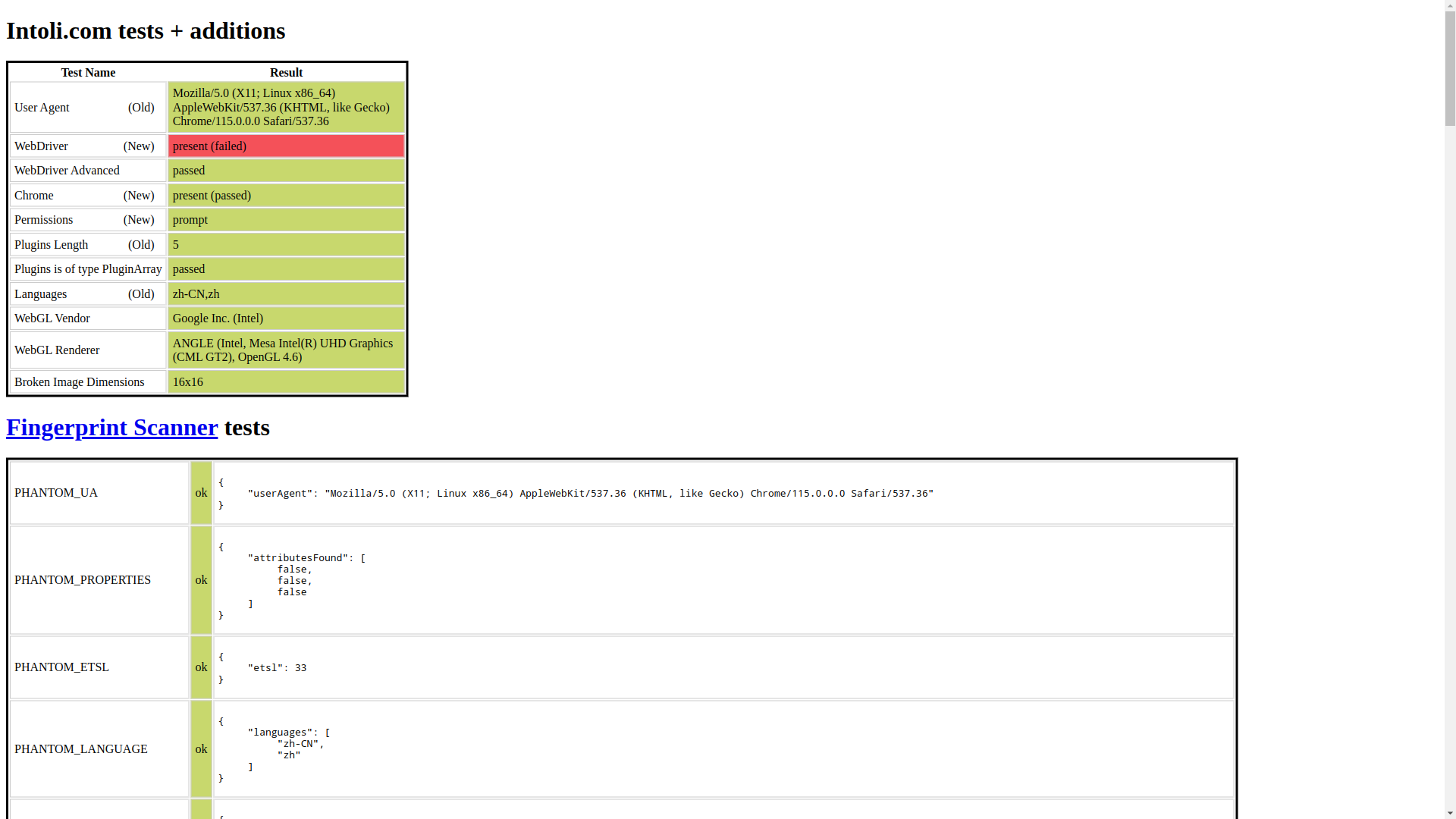Open the Fingerprint Scanner link
This screenshot has height=819, width=1456.
pyautogui.click(x=111, y=427)
